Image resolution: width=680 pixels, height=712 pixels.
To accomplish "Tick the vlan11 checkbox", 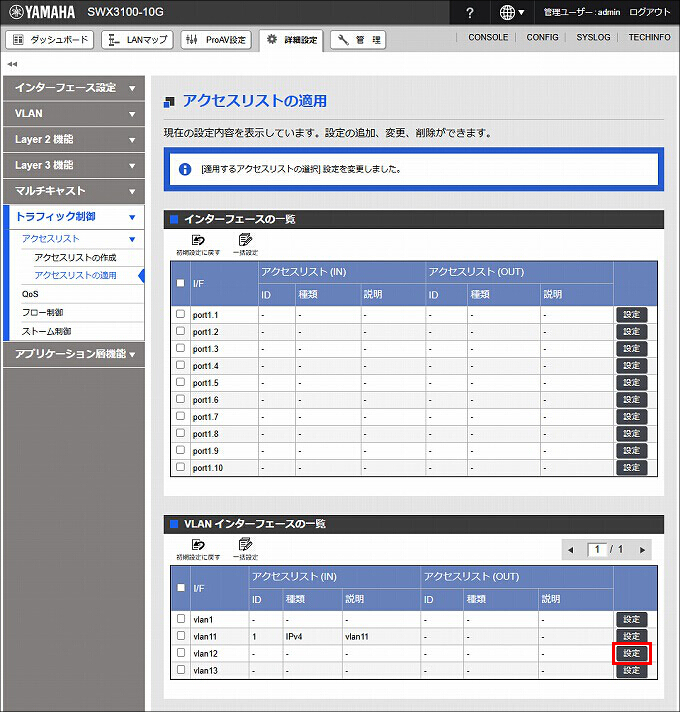I will pyautogui.click(x=180, y=636).
